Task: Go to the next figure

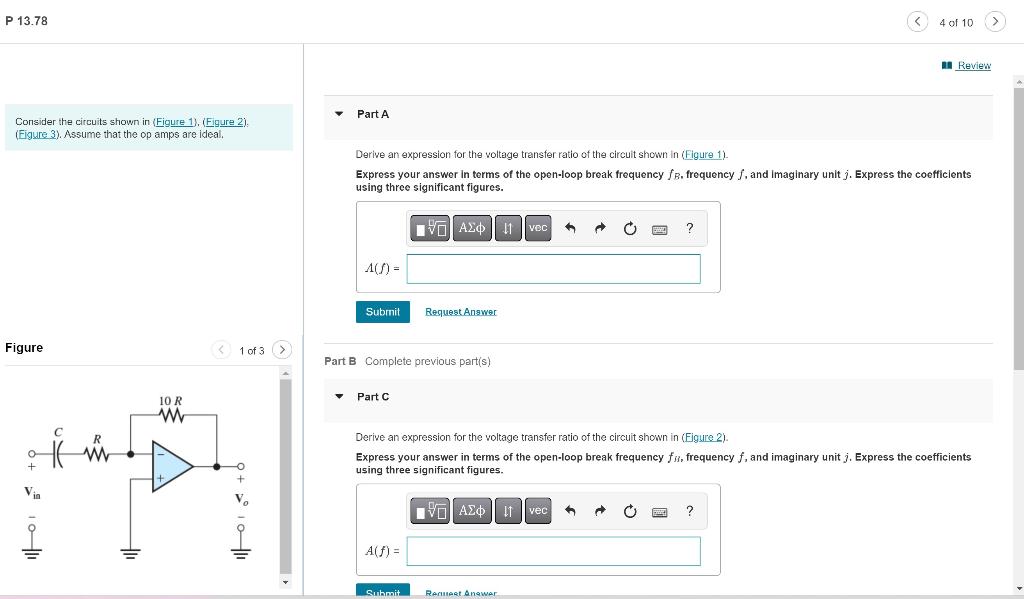Action: (282, 349)
